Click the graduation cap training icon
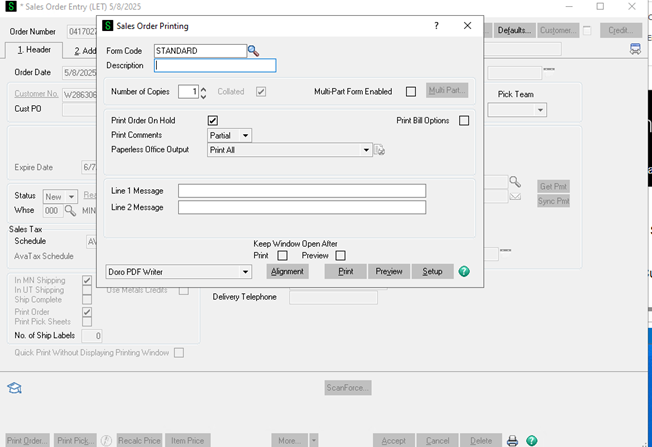This screenshot has width=652, height=447. pos(15,388)
